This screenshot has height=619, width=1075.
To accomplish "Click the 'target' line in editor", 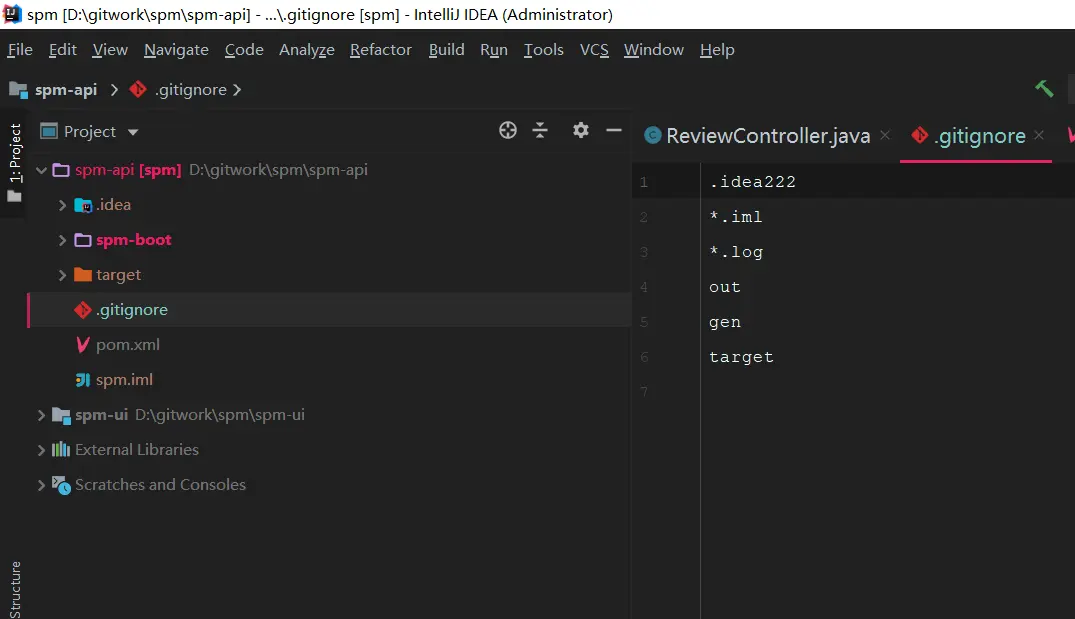I will click(741, 357).
